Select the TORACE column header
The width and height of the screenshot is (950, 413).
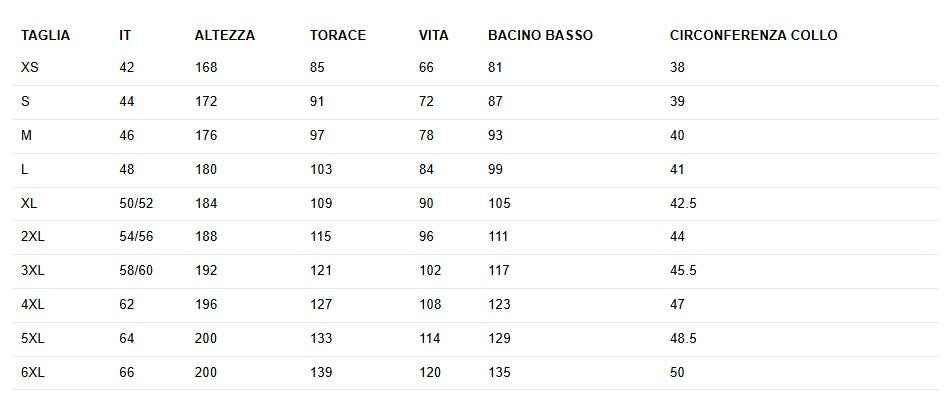tap(338, 36)
